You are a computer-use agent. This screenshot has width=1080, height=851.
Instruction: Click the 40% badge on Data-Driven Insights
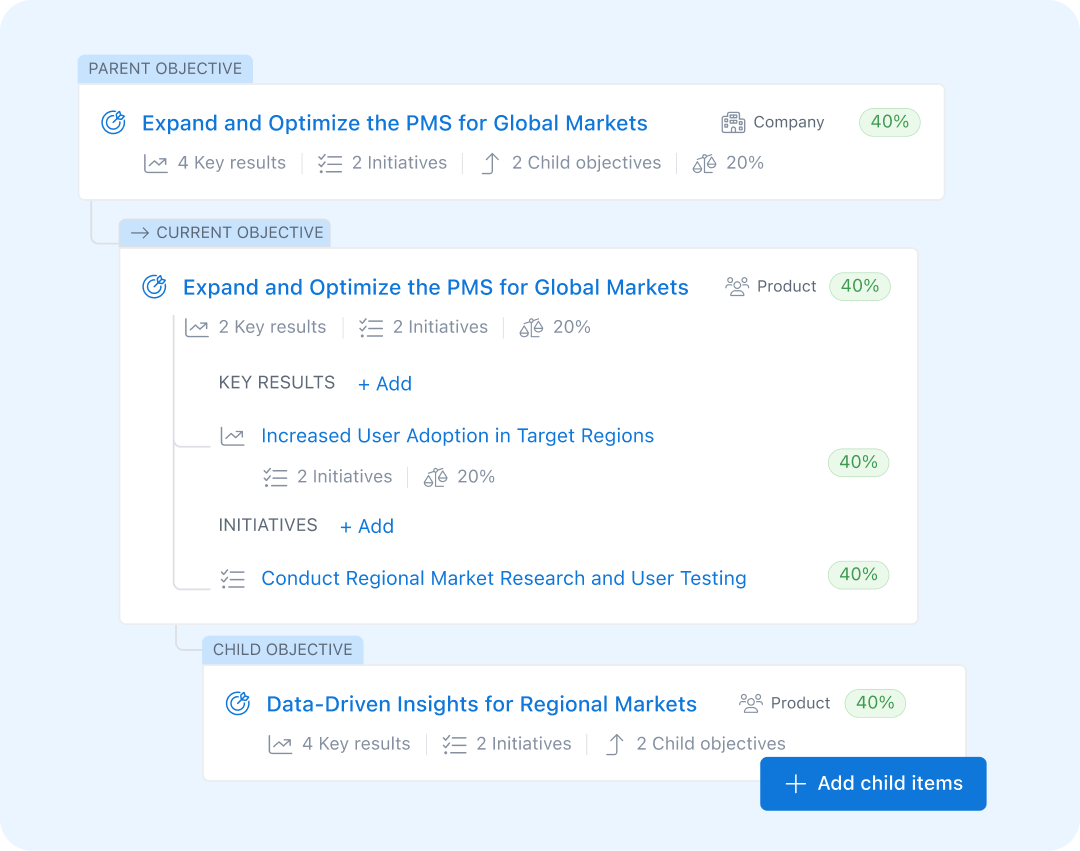click(875, 702)
